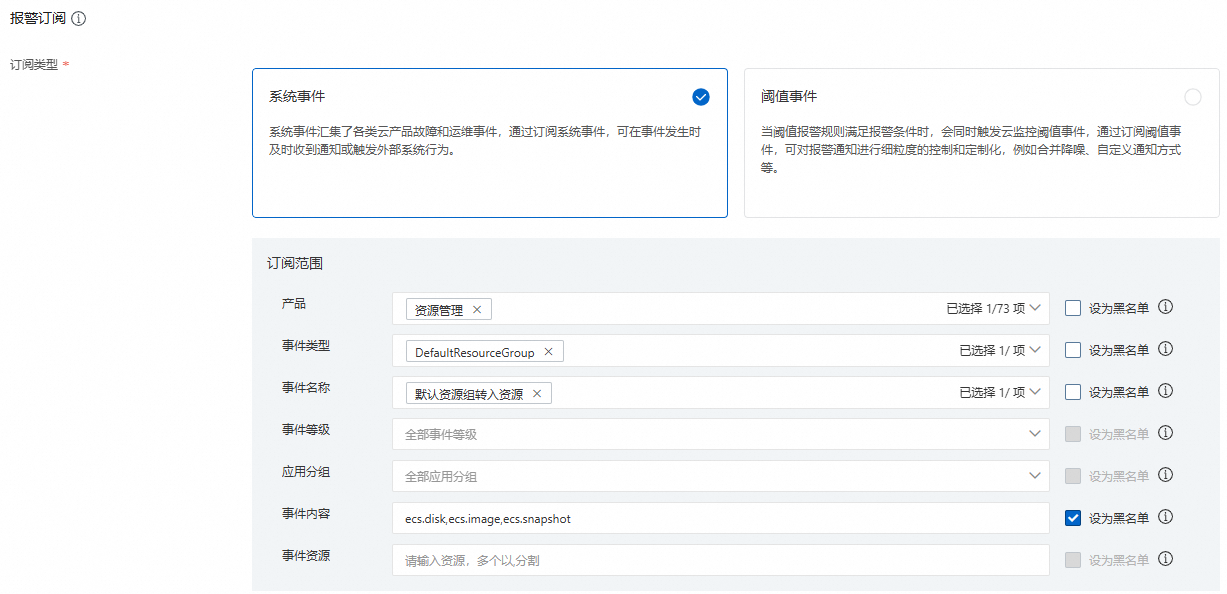Click info icon in the 事件类型 row
The height and width of the screenshot is (594, 1227).
[x=1165, y=349]
